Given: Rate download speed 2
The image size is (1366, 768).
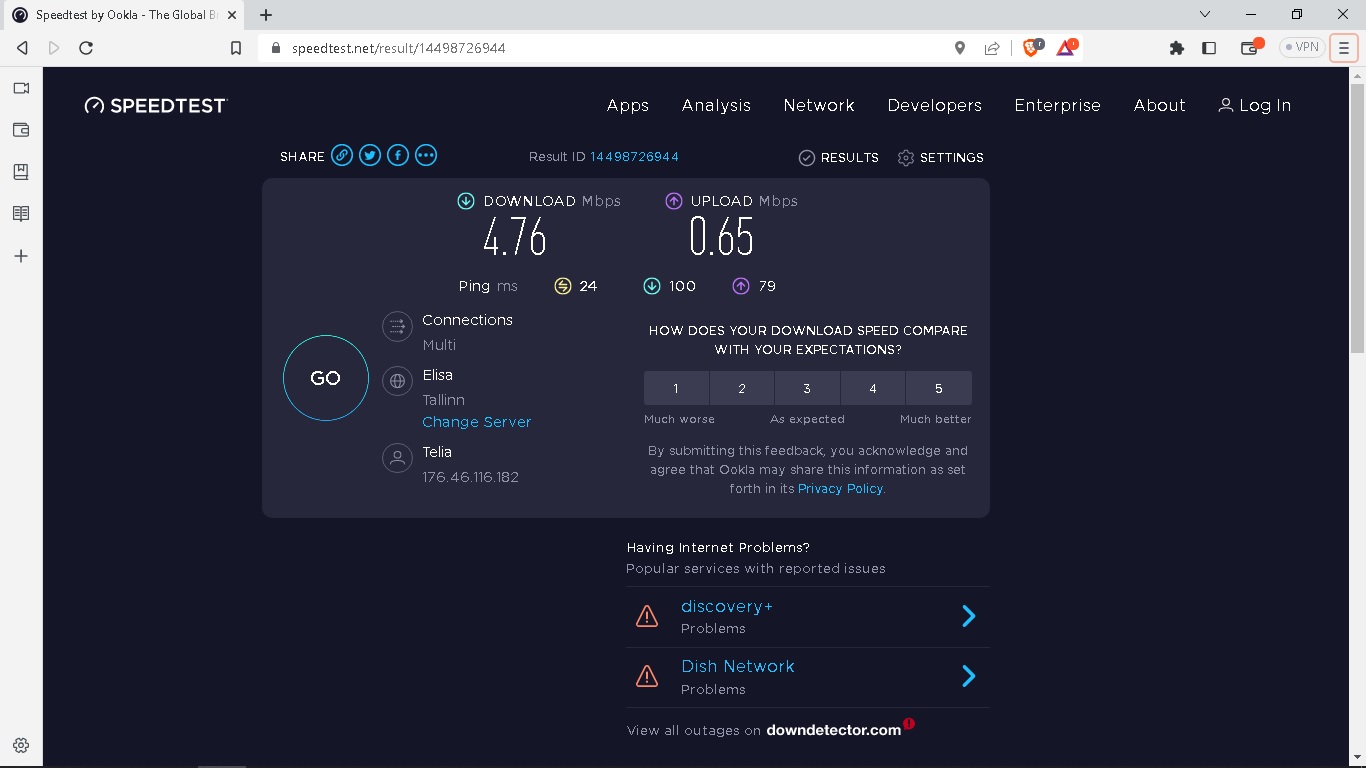Looking at the screenshot, I should (x=742, y=388).
